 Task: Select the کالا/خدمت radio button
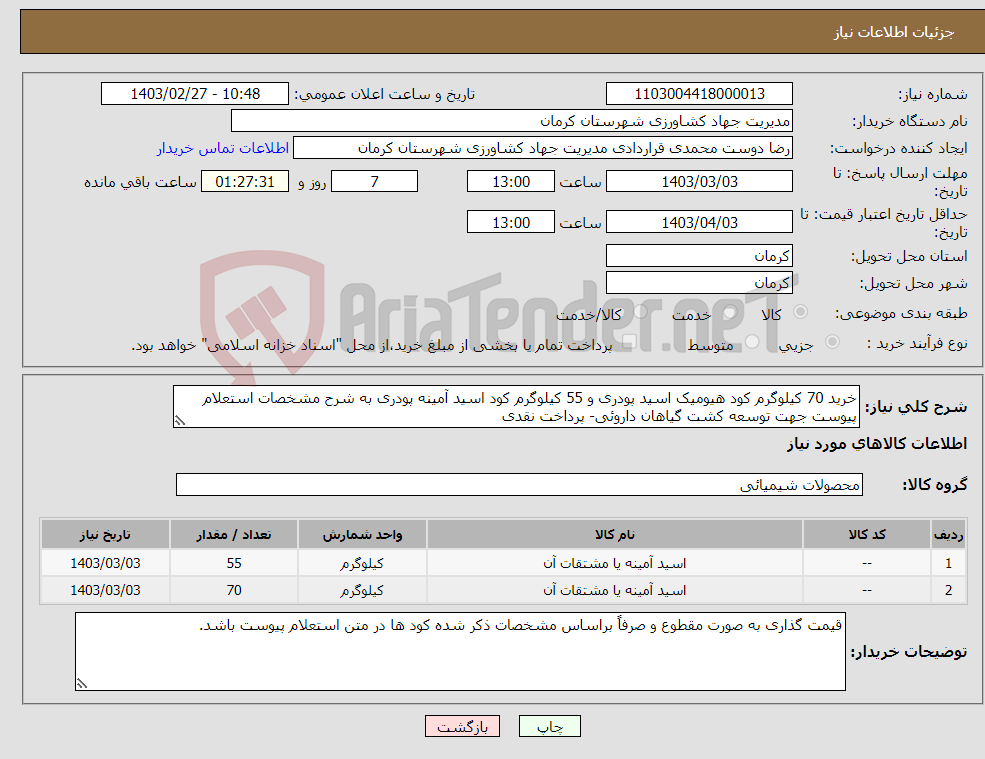pyautogui.click(x=640, y=312)
